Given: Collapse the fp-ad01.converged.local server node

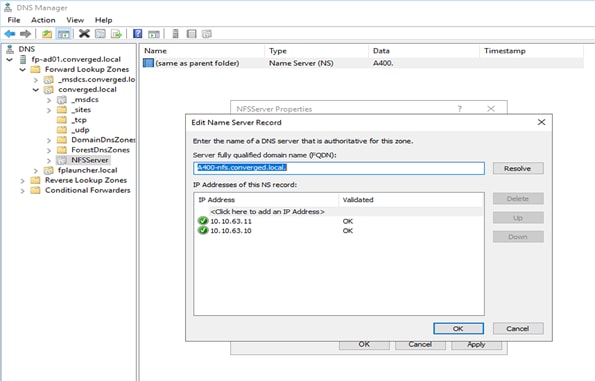Looking at the screenshot, I should [x=9, y=60].
